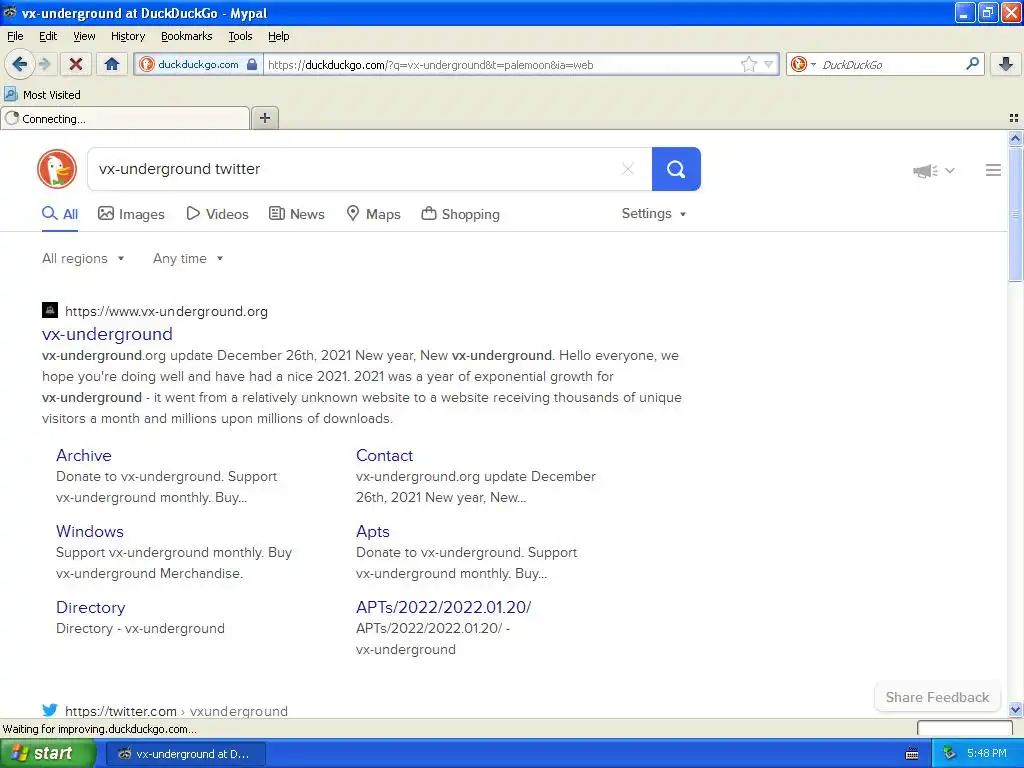Expand the Settings dropdown
This screenshot has width=1024, height=768.
tap(654, 214)
